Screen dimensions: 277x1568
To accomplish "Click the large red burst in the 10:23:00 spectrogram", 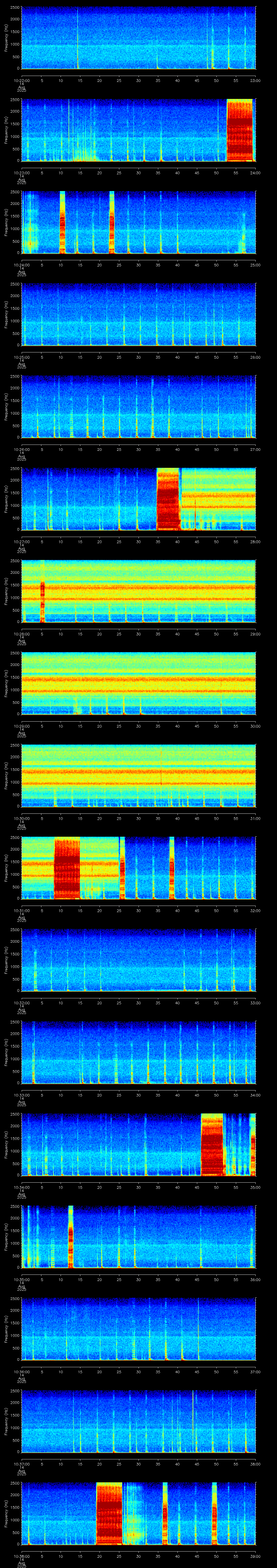I will (239, 130).
